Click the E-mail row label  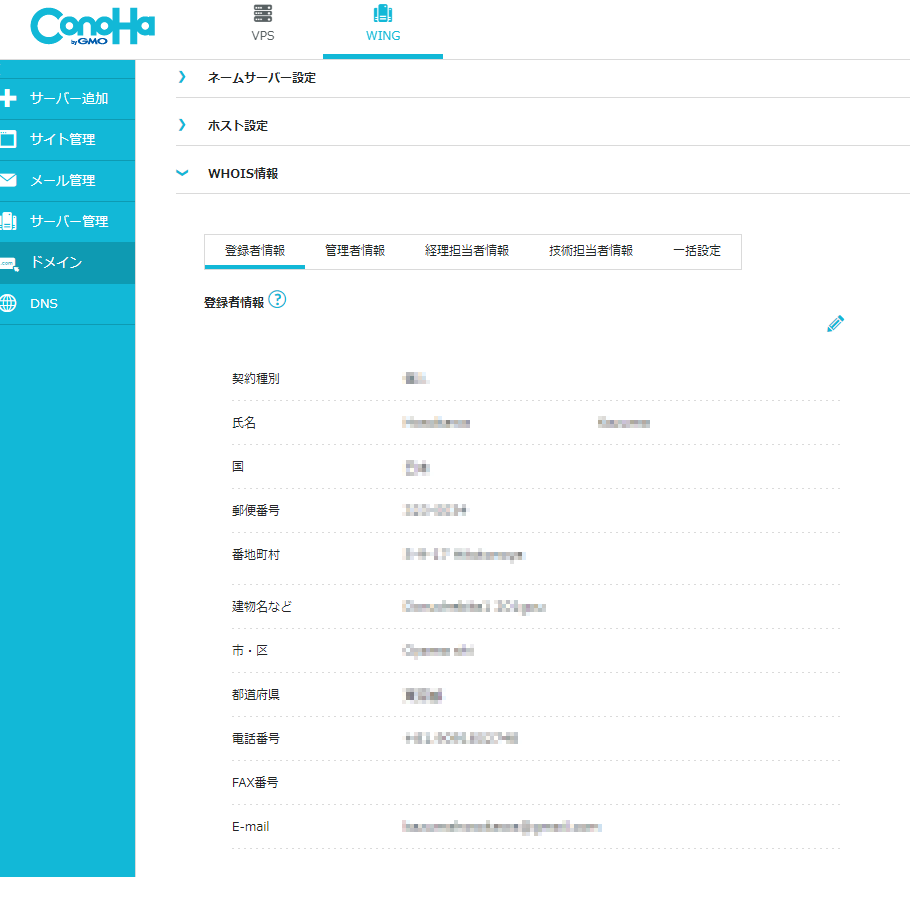(x=250, y=827)
